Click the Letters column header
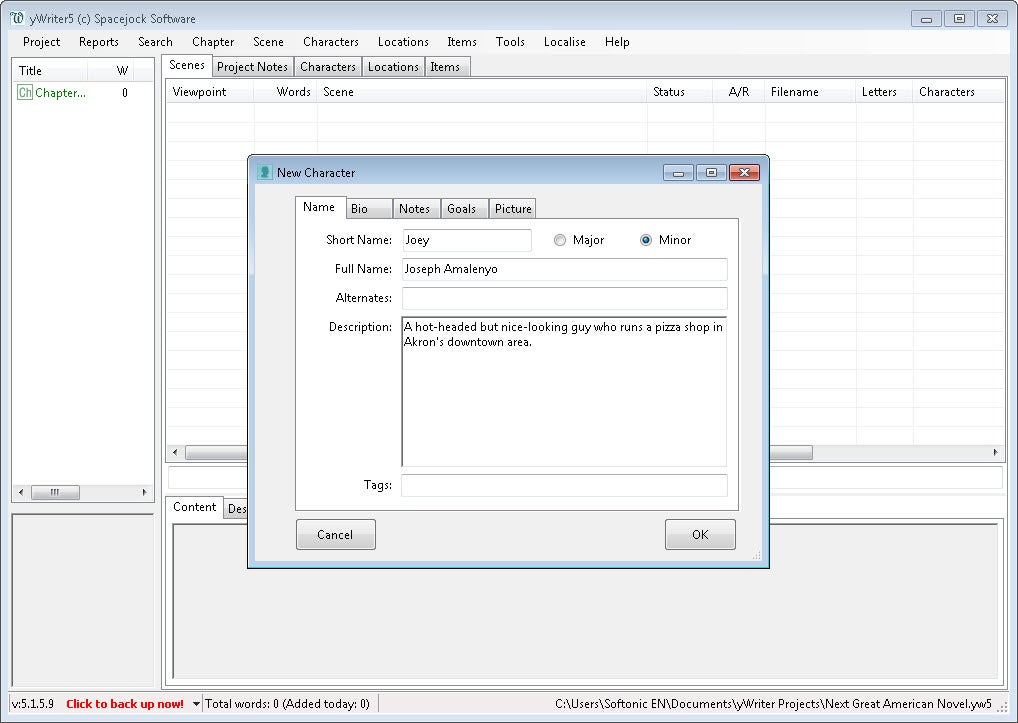Screen dimensions: 1018x723 [x=884, y=92]
